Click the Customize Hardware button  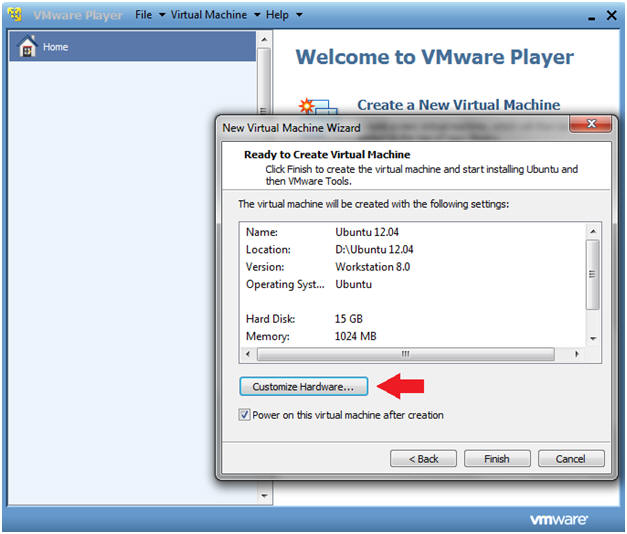[304, 386]
